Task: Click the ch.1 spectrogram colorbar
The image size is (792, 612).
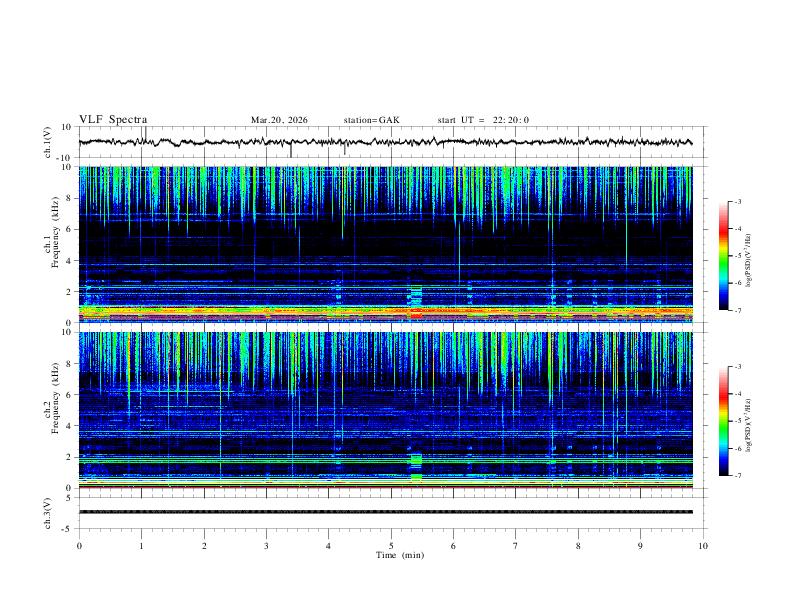Action: click(x=723, y=256)
